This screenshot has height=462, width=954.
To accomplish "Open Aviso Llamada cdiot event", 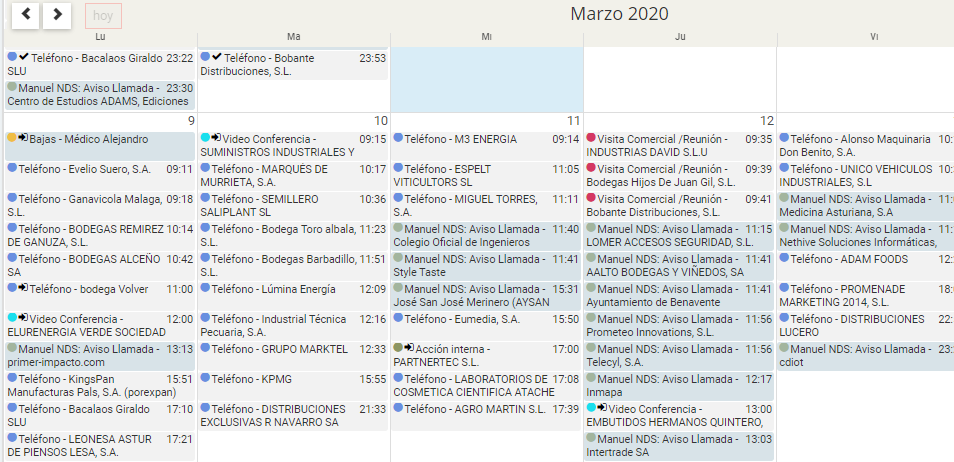I will tap(866, 356).
